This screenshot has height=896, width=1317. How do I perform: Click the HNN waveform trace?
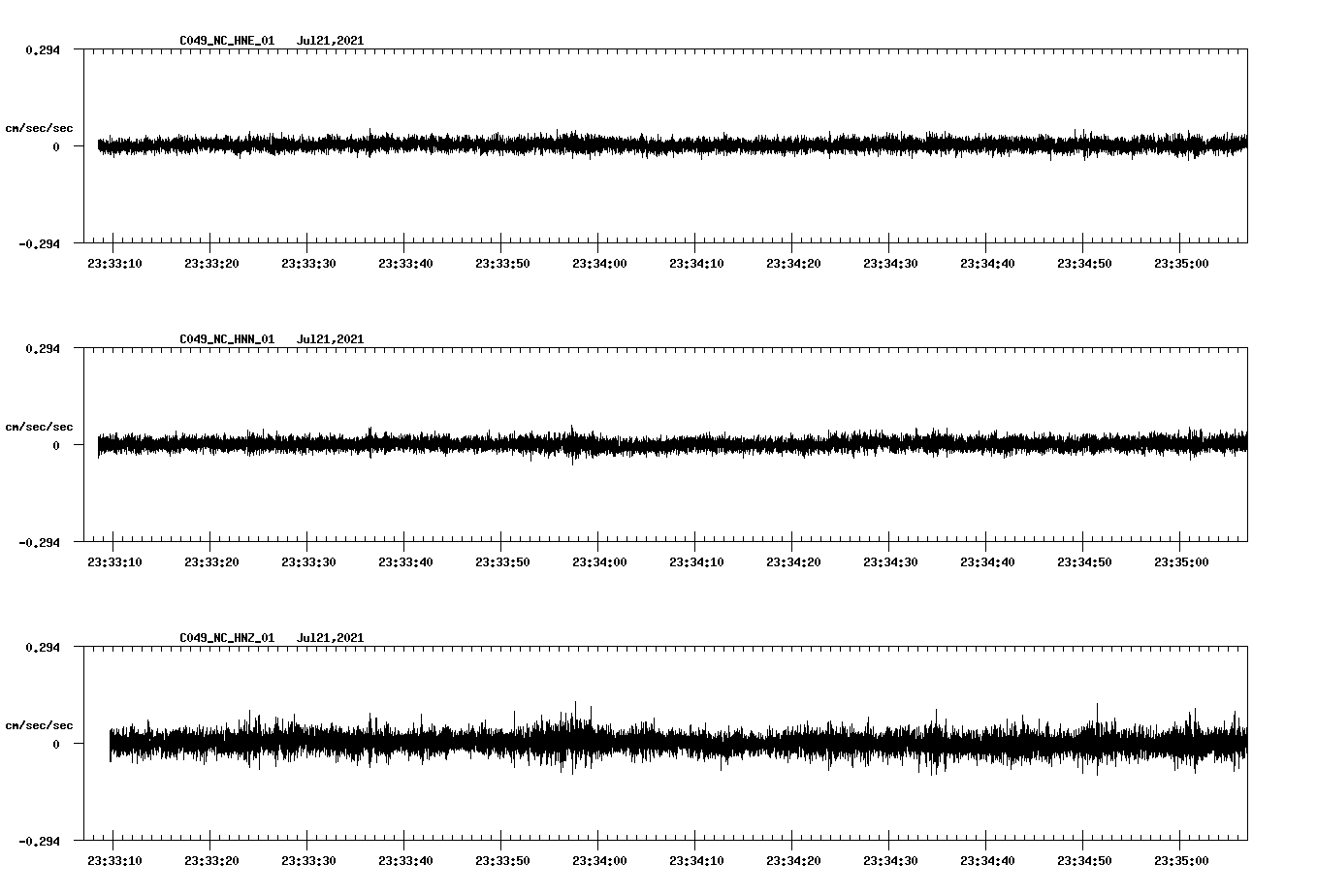tap(672, 444)
